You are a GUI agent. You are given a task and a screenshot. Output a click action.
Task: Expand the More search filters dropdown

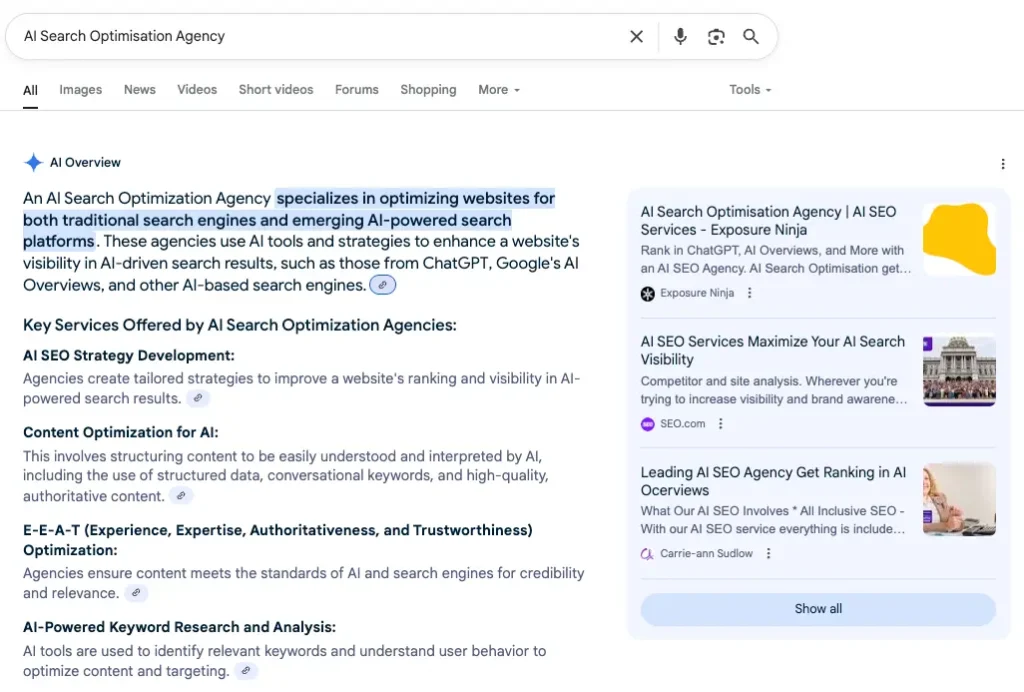click(499, 90)
